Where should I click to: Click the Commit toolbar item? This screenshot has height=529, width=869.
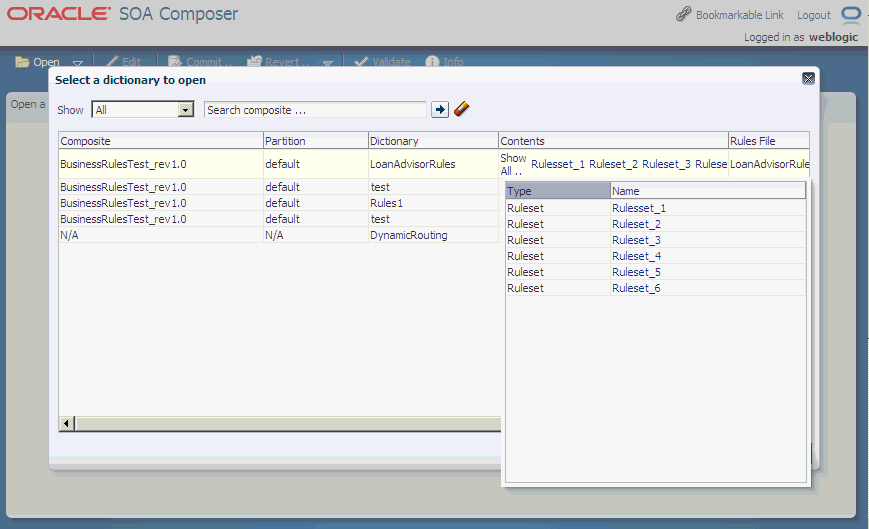200,61
